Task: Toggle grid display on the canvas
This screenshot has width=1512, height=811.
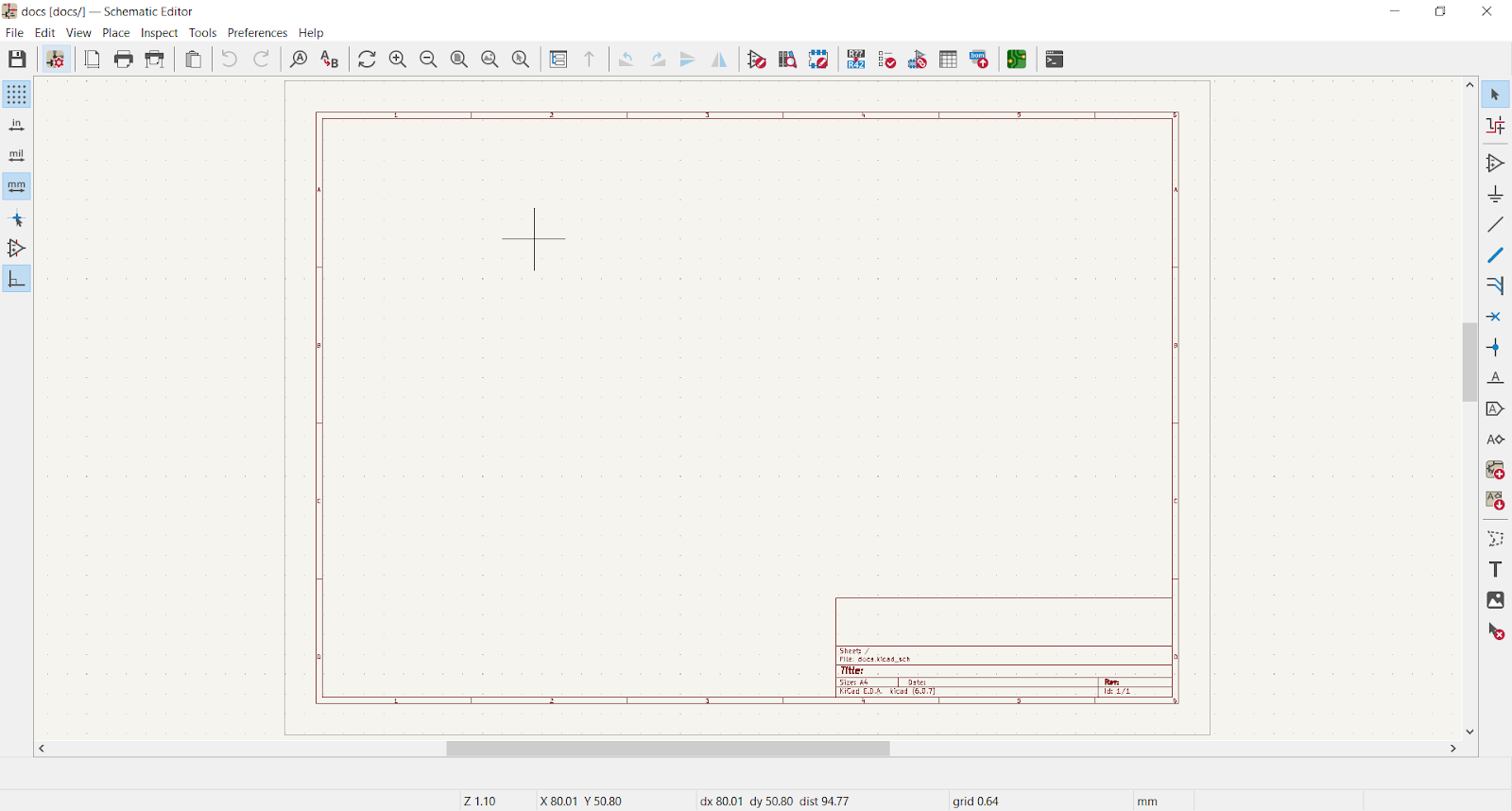Action: [16, 95]
